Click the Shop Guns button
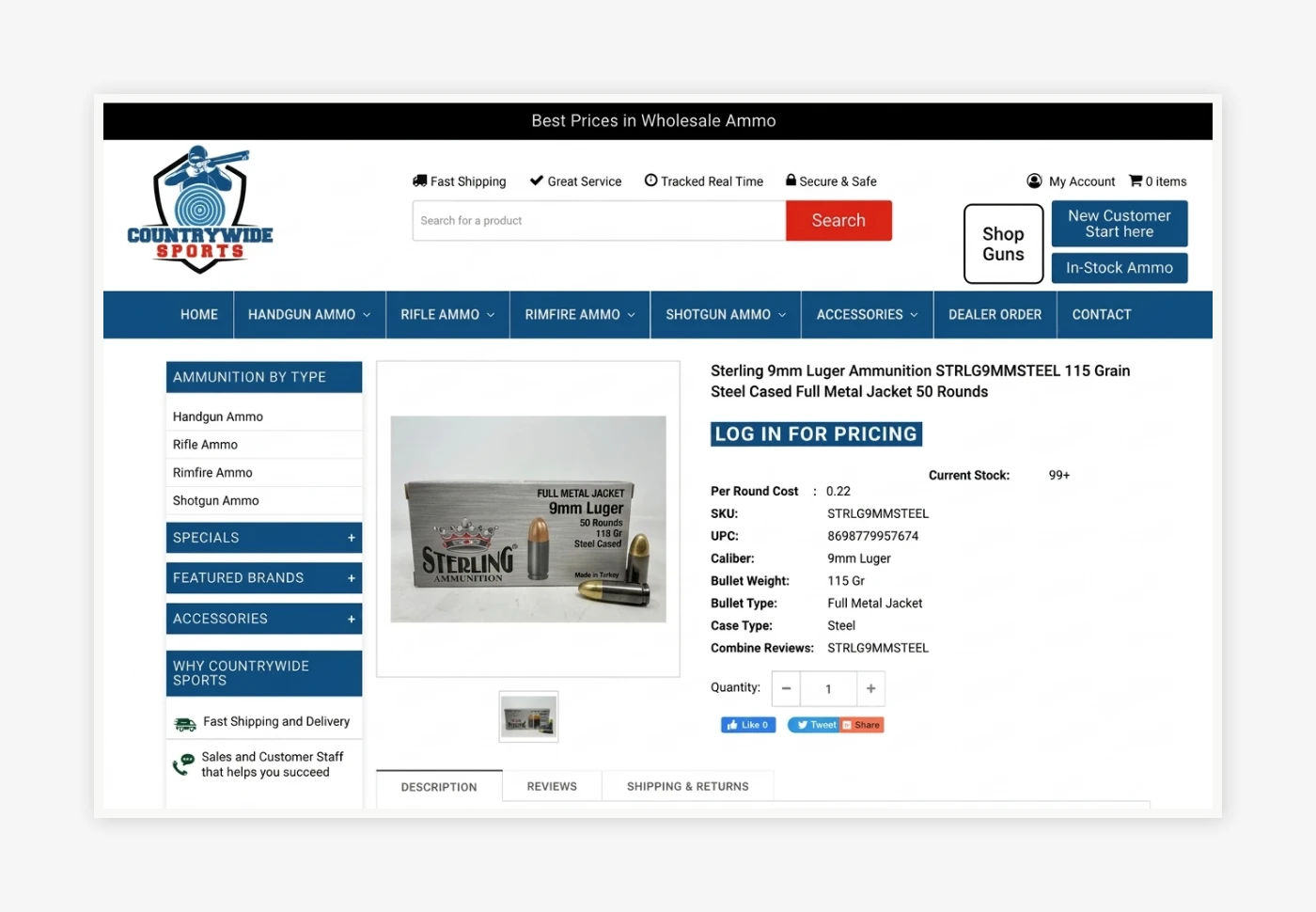1316x912 pixels. click(1003, 244)
